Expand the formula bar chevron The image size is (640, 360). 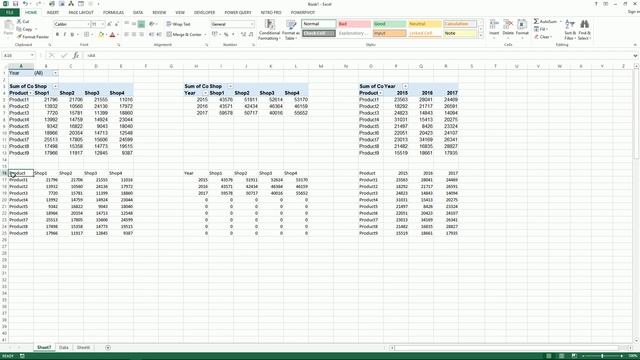(x=635, y=55)
